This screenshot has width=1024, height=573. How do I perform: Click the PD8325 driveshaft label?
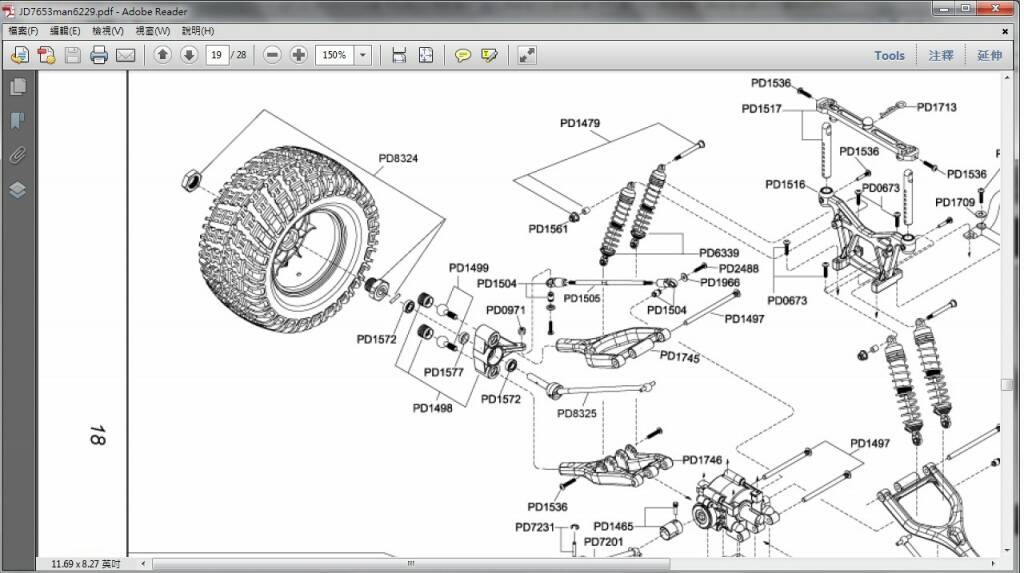click(577, 413)
